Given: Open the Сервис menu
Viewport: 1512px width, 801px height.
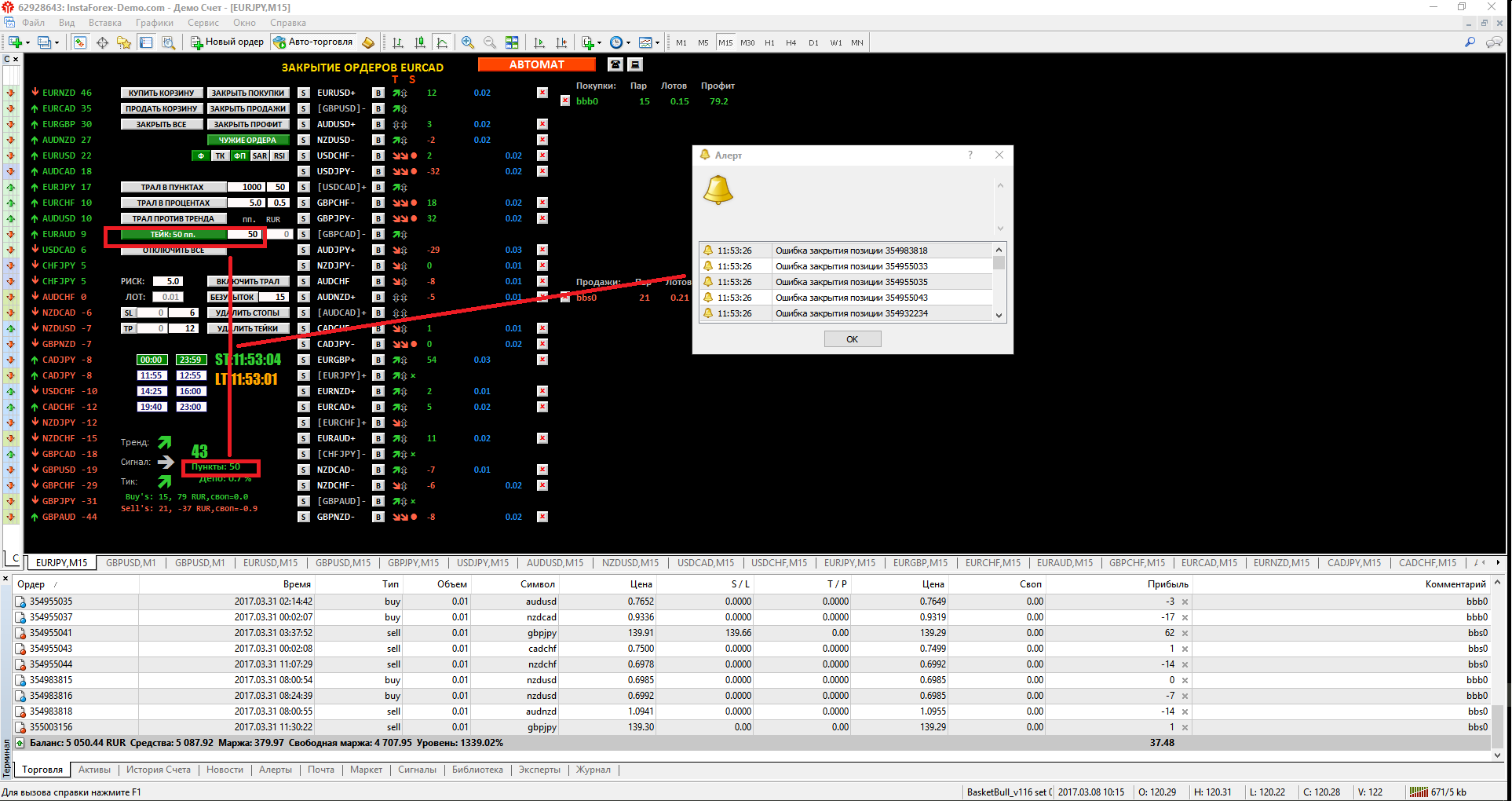Looking at the screenshot, I should [x=203, y=22].
